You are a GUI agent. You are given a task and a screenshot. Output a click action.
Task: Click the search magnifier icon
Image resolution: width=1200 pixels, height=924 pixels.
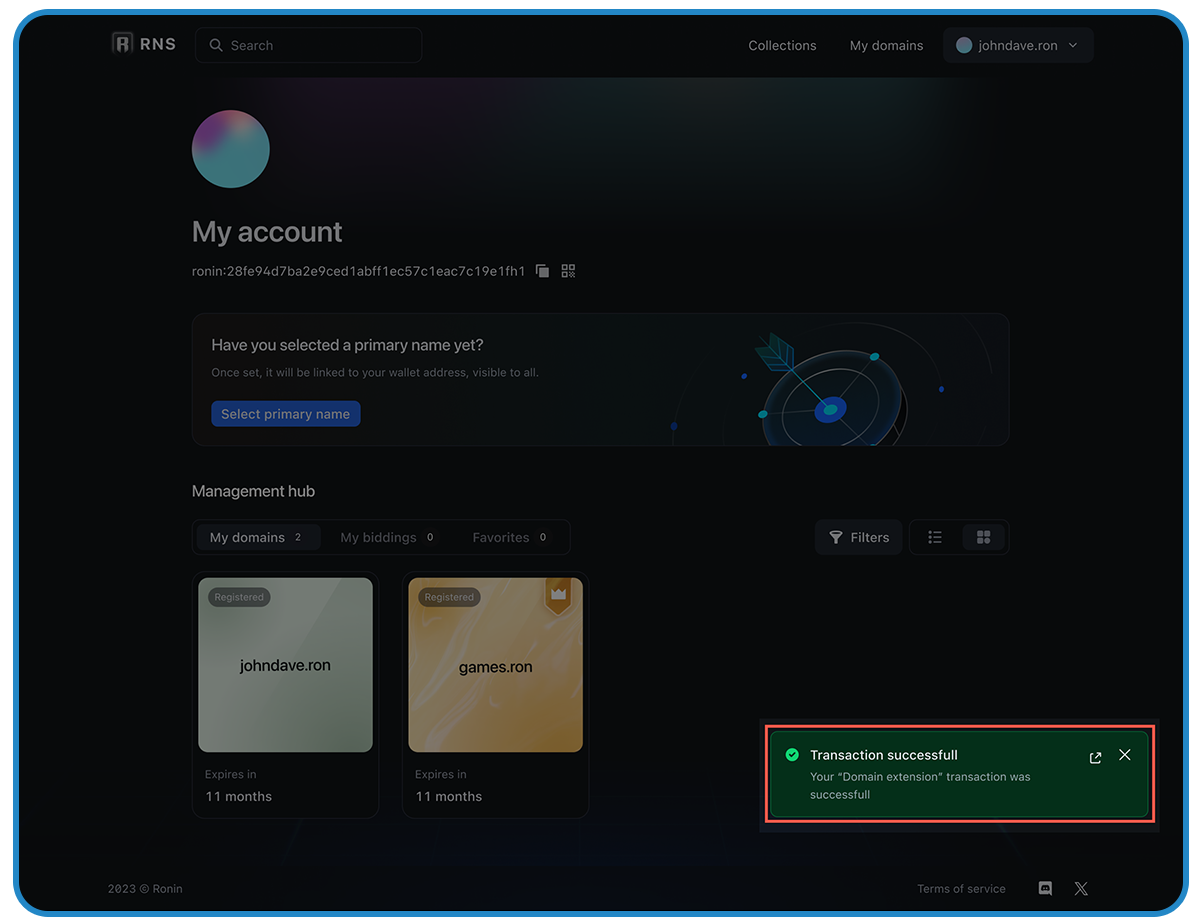point(216,45)
